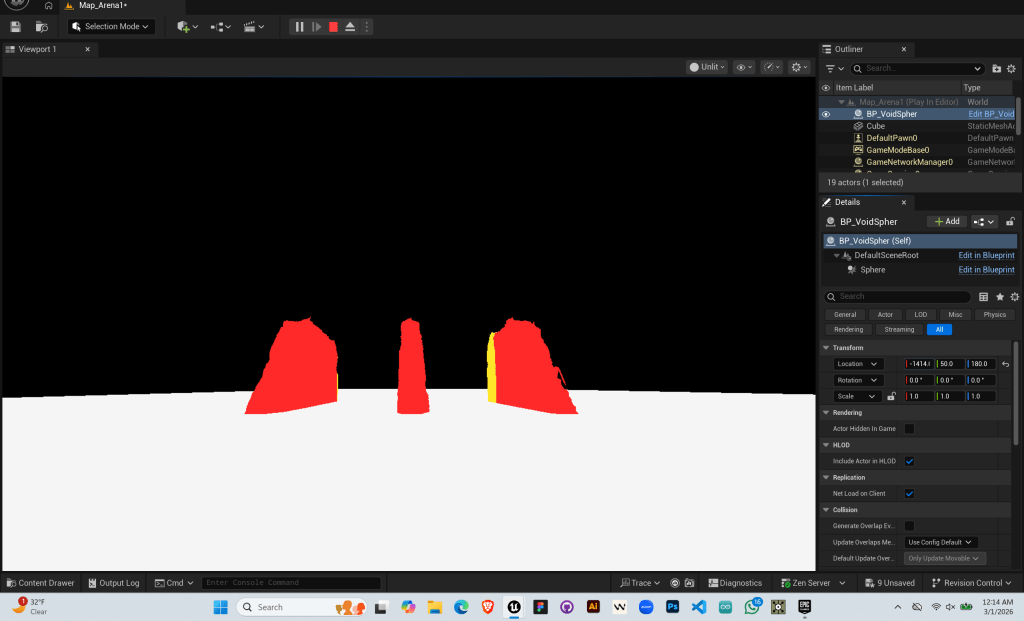Image resolution: width=1024 pixels, height=621 pixels.
Task: Open Update Overlaps Method dropdown
Action: pos(940,542)
